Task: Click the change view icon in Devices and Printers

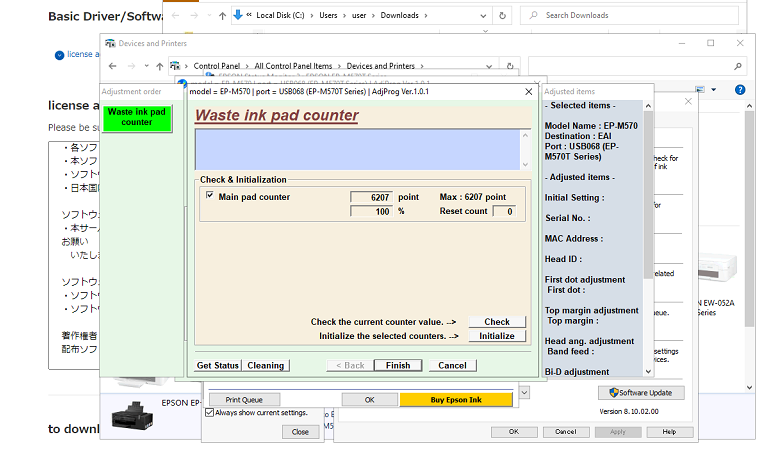Action: (x=700, y=90)
